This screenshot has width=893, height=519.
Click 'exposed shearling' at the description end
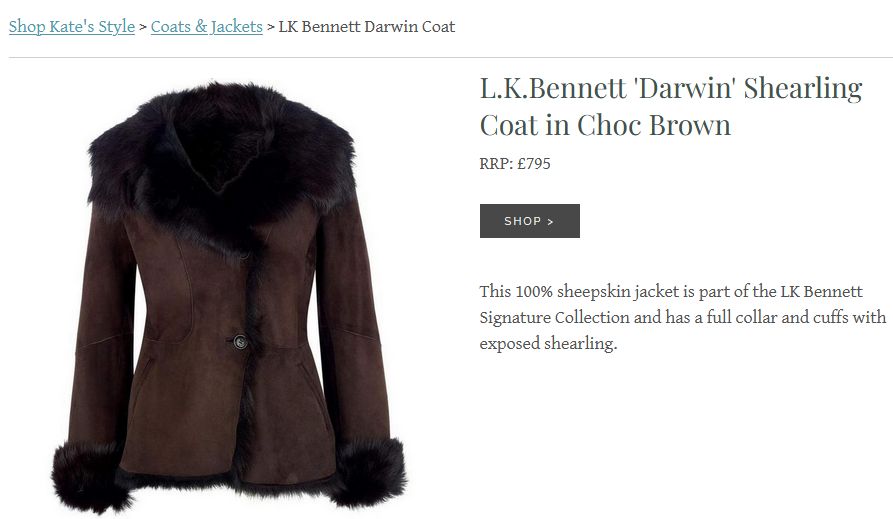point(548,344)
